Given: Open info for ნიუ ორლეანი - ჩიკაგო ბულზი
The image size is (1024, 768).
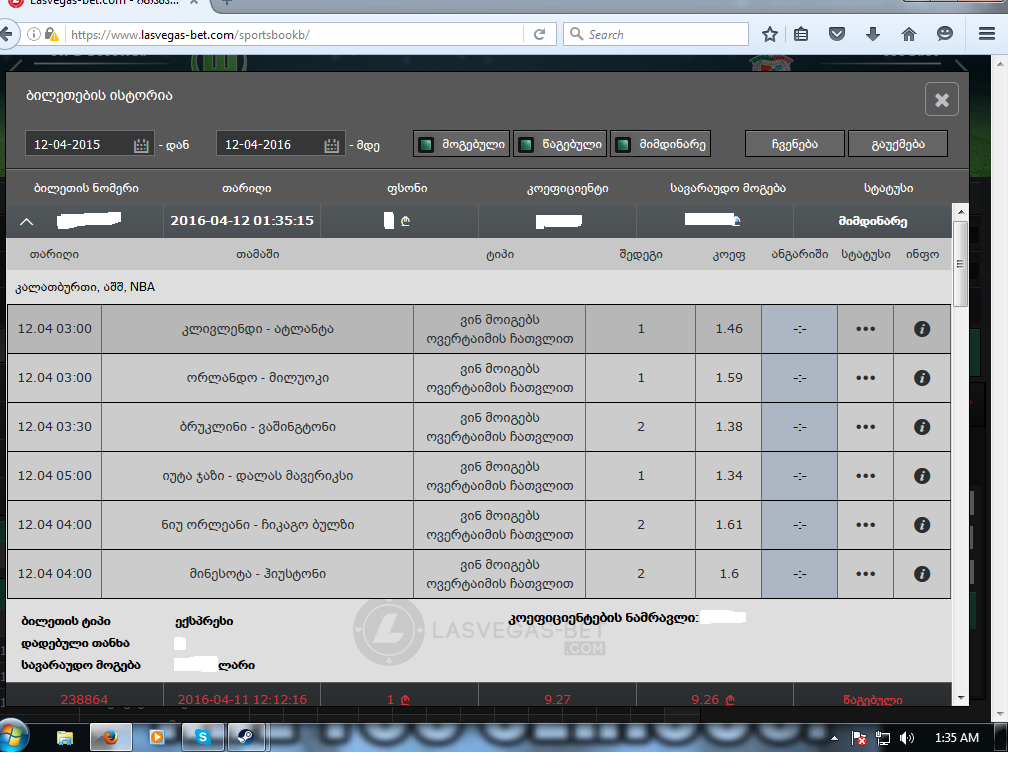Looking at the screenshot, I should click(x=921, y=525).
